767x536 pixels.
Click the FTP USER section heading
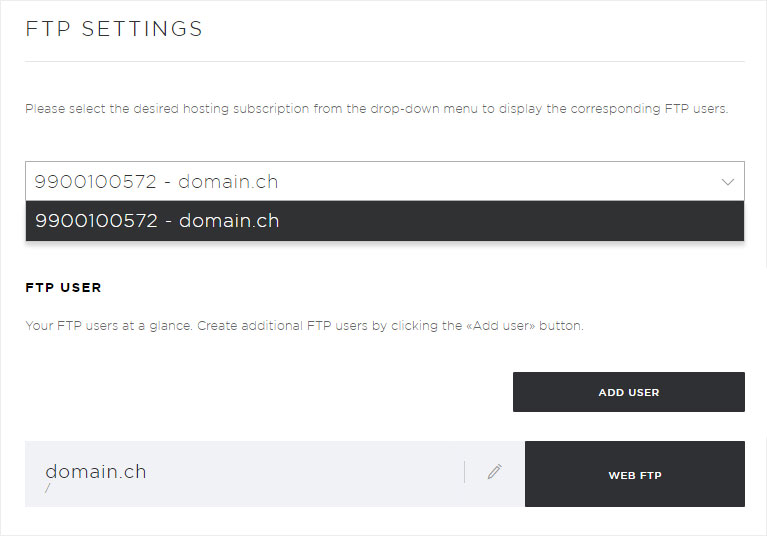(x=63, y=288)
